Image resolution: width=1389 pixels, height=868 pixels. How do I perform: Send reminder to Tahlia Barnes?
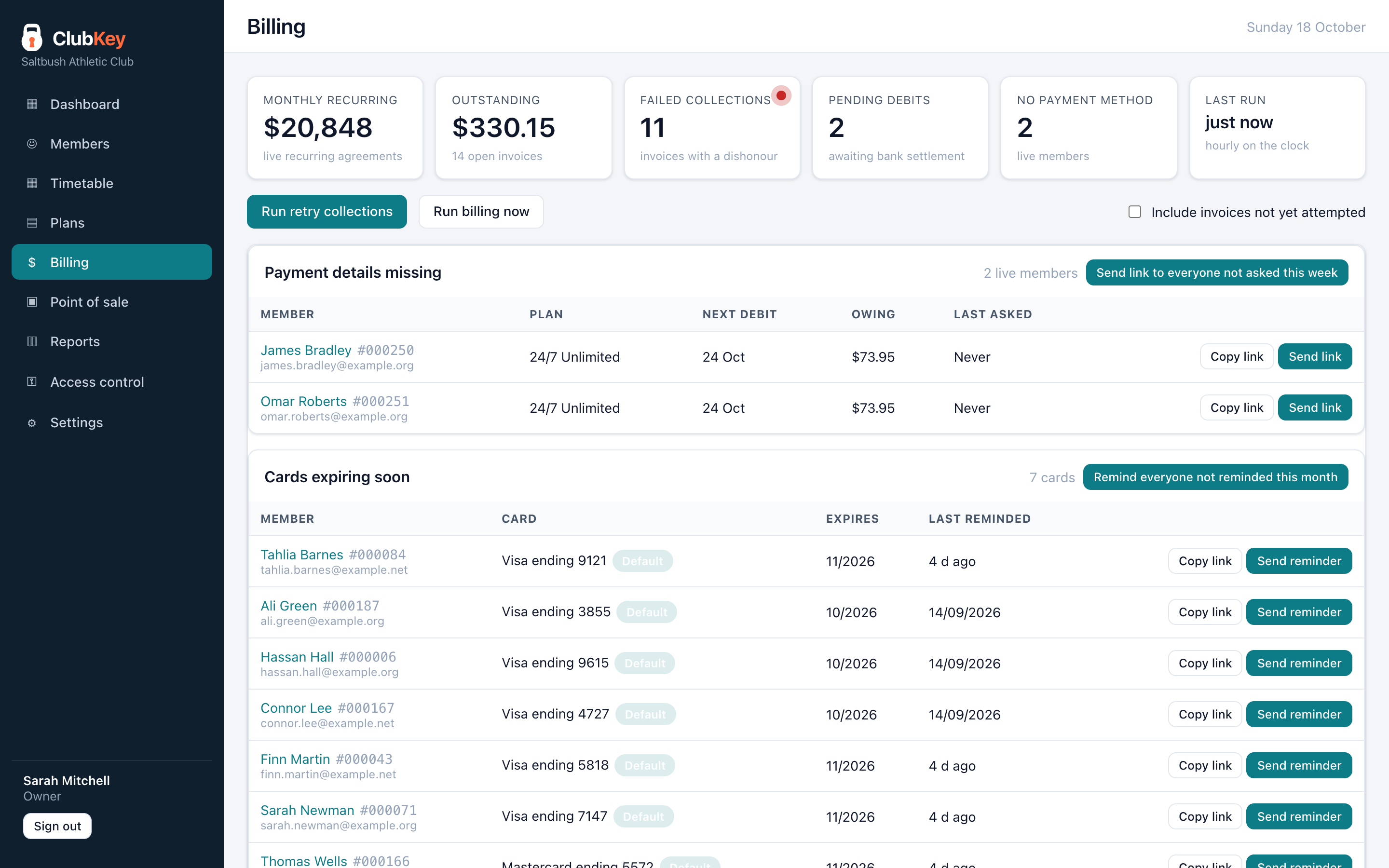click(x=1299, y=561)
